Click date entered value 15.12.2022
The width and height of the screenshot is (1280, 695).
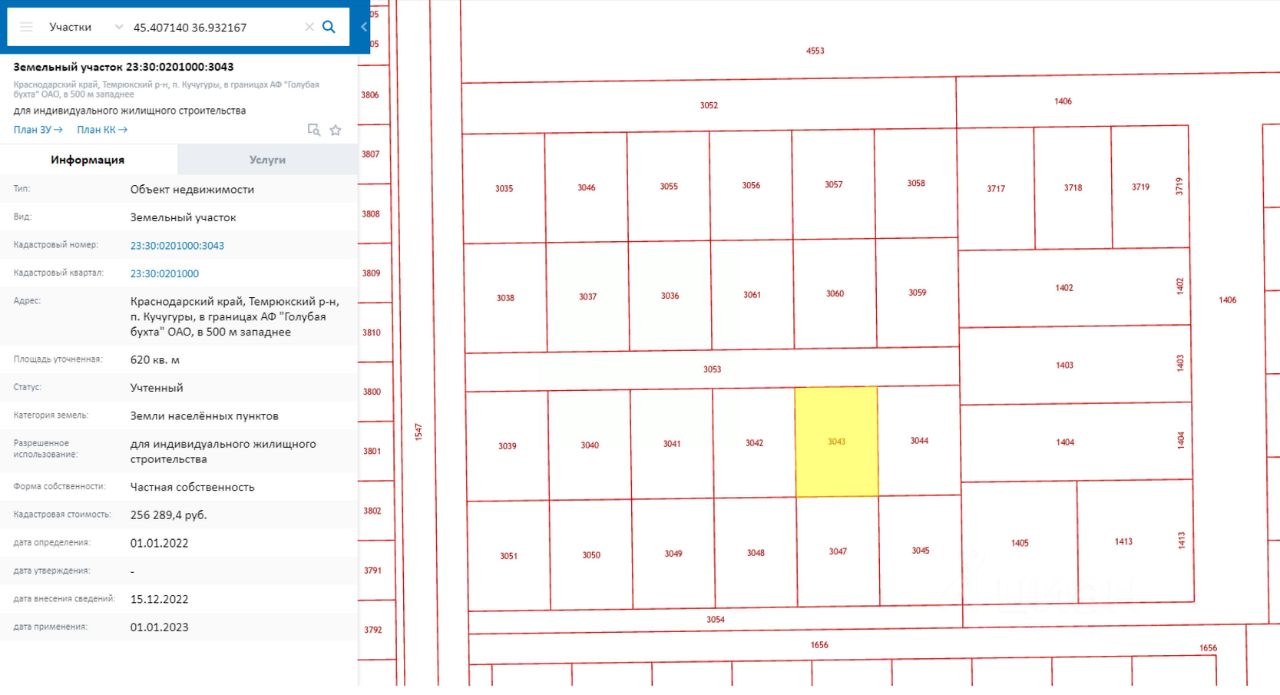click(159, 599)
